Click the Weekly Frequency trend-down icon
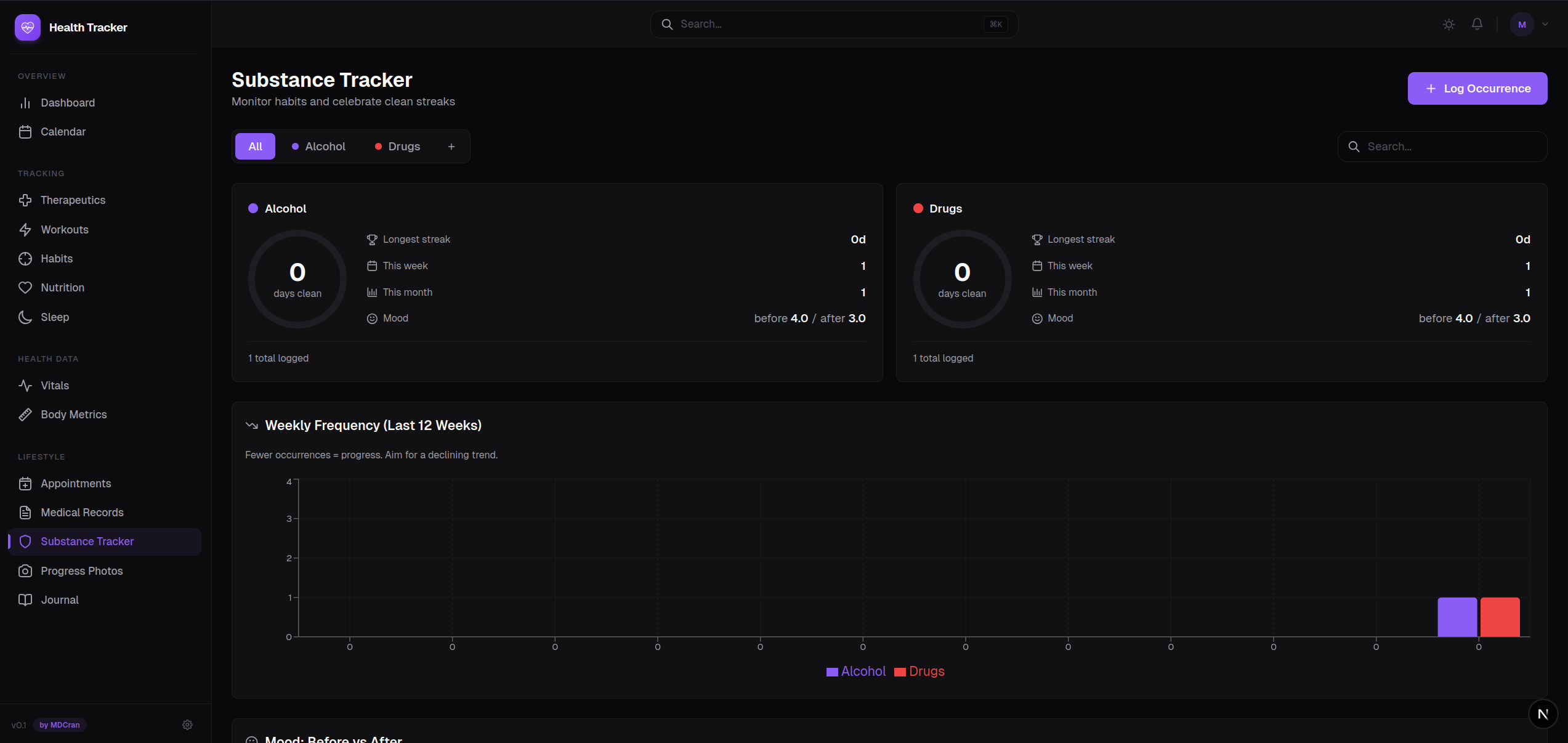Image resolution: width=1568 pixels, height=743 pixels. tap(251, 425)
